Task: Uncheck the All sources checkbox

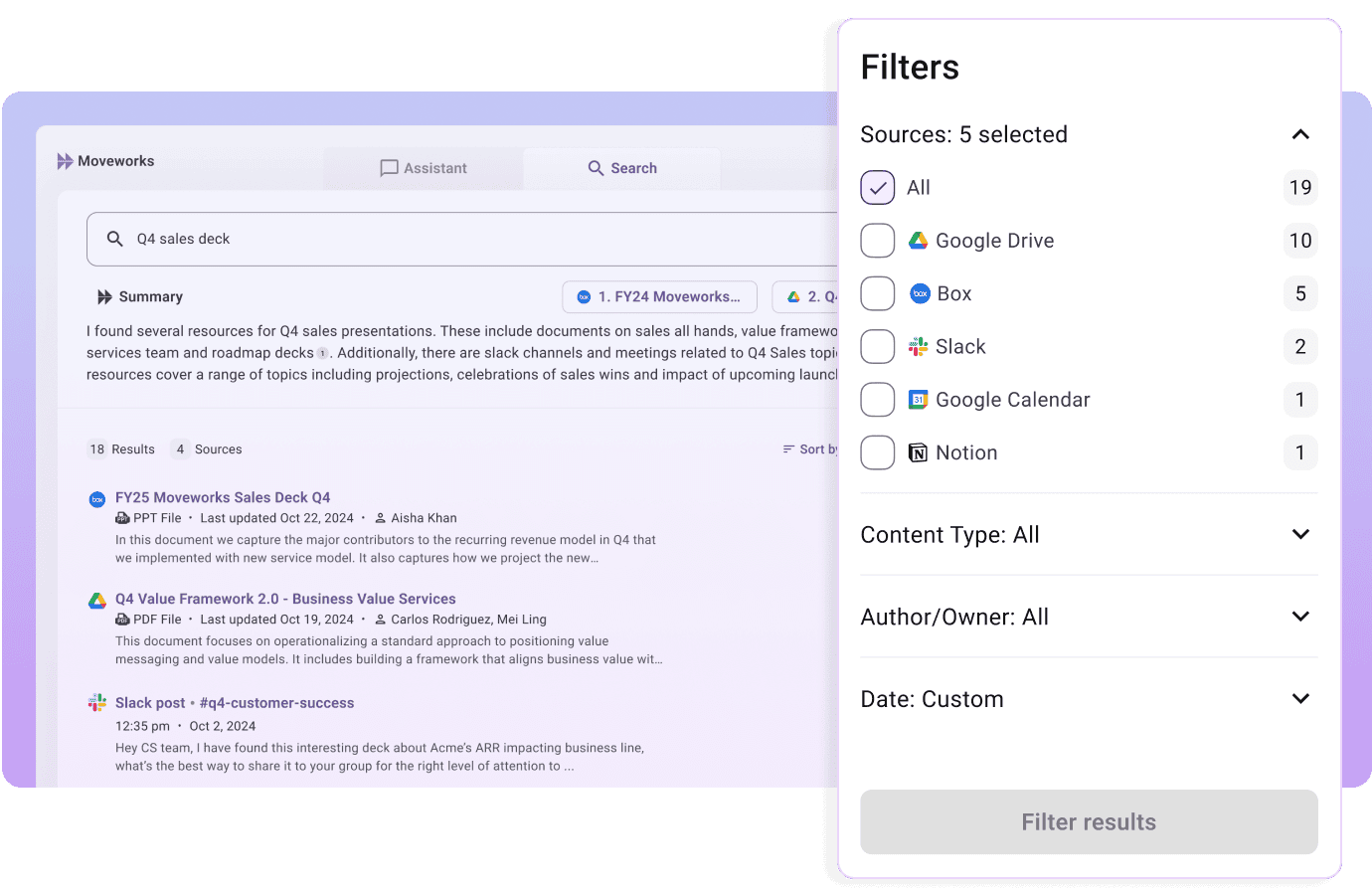Action: click(x=877, y=187)
